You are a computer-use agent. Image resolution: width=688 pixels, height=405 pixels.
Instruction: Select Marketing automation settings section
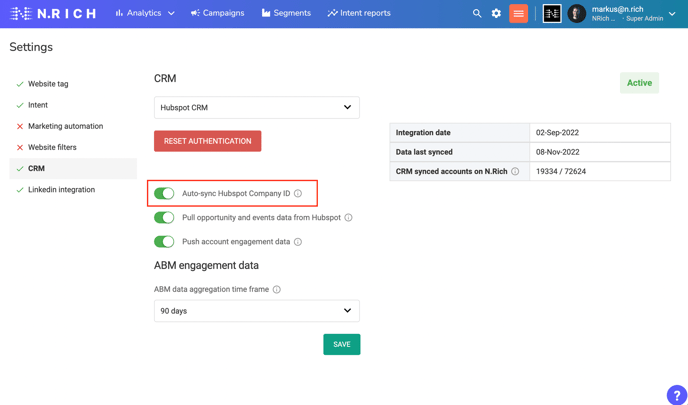point(73,126)
